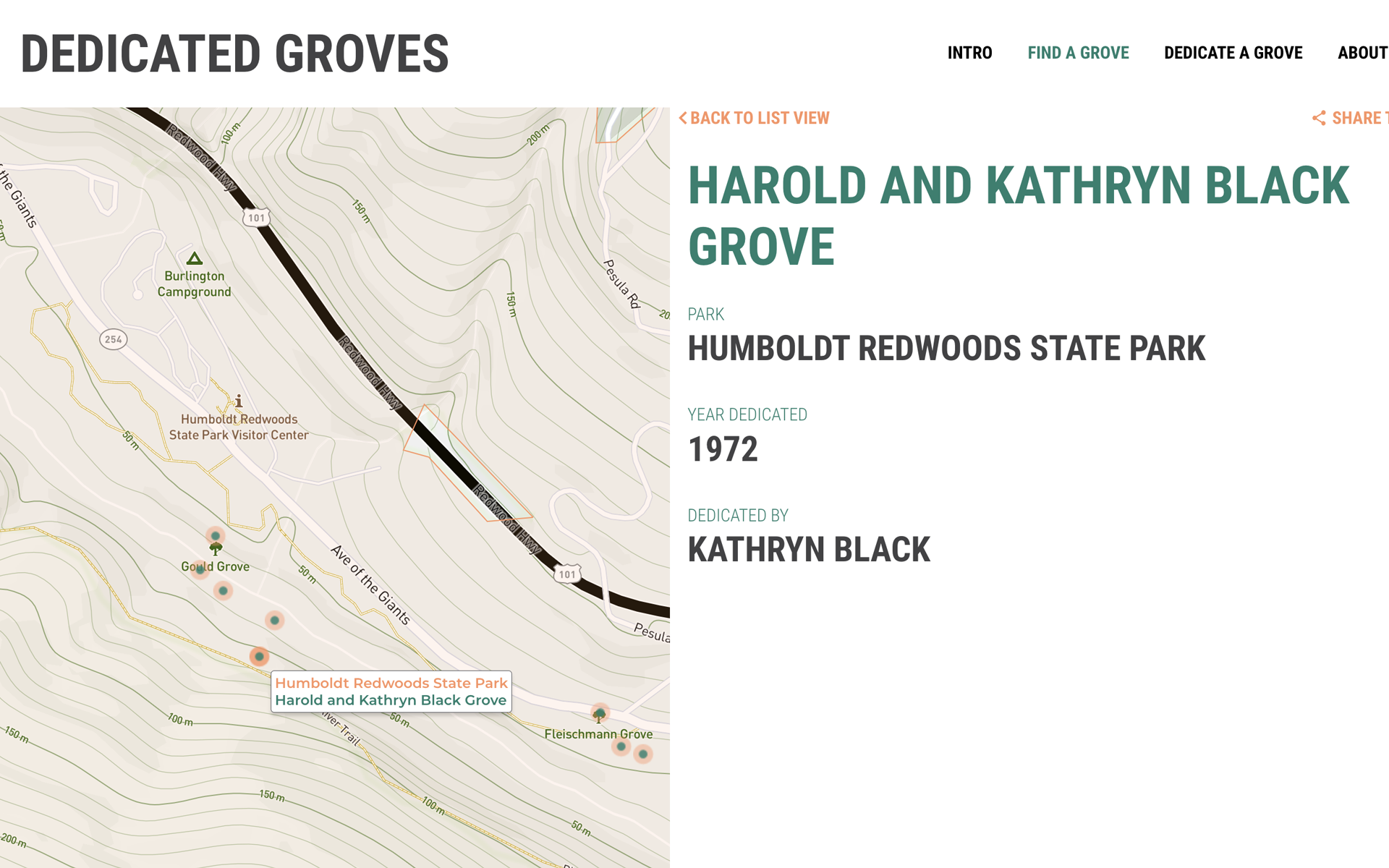
Task: Click the Harold and Kathryn Black Grove popup label
Action: pos(391,700)
